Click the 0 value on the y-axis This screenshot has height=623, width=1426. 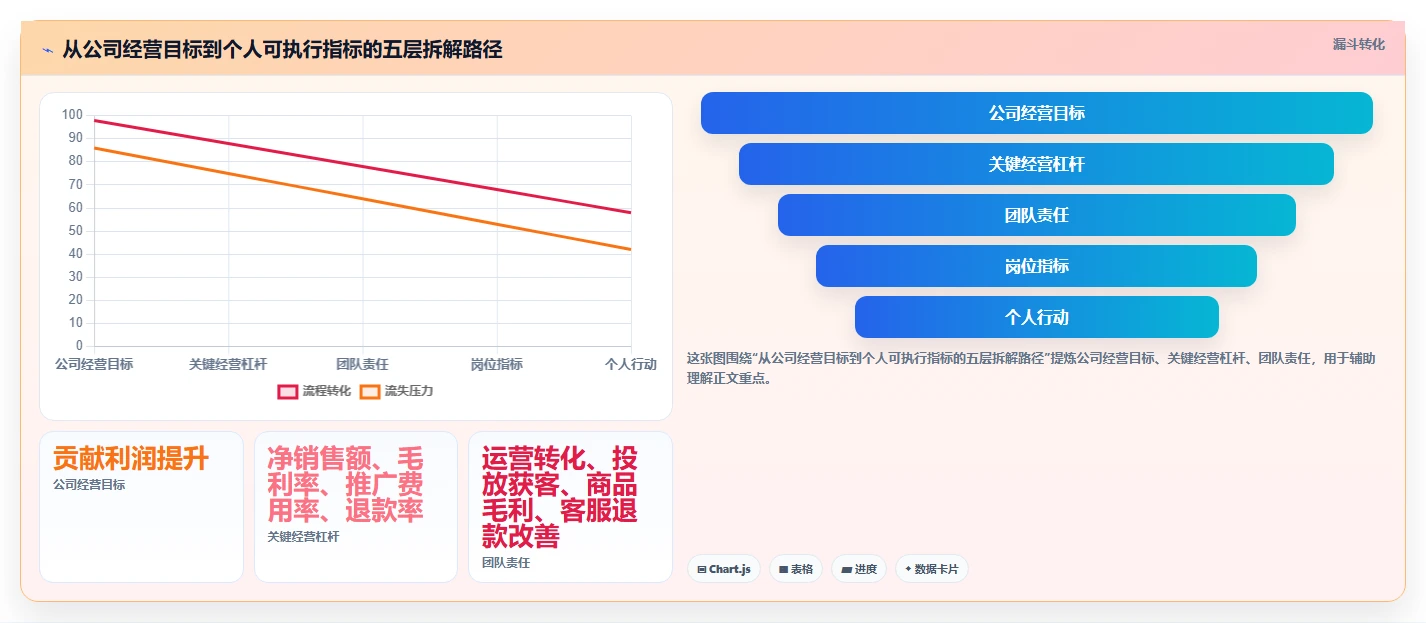tap(79, 346)
